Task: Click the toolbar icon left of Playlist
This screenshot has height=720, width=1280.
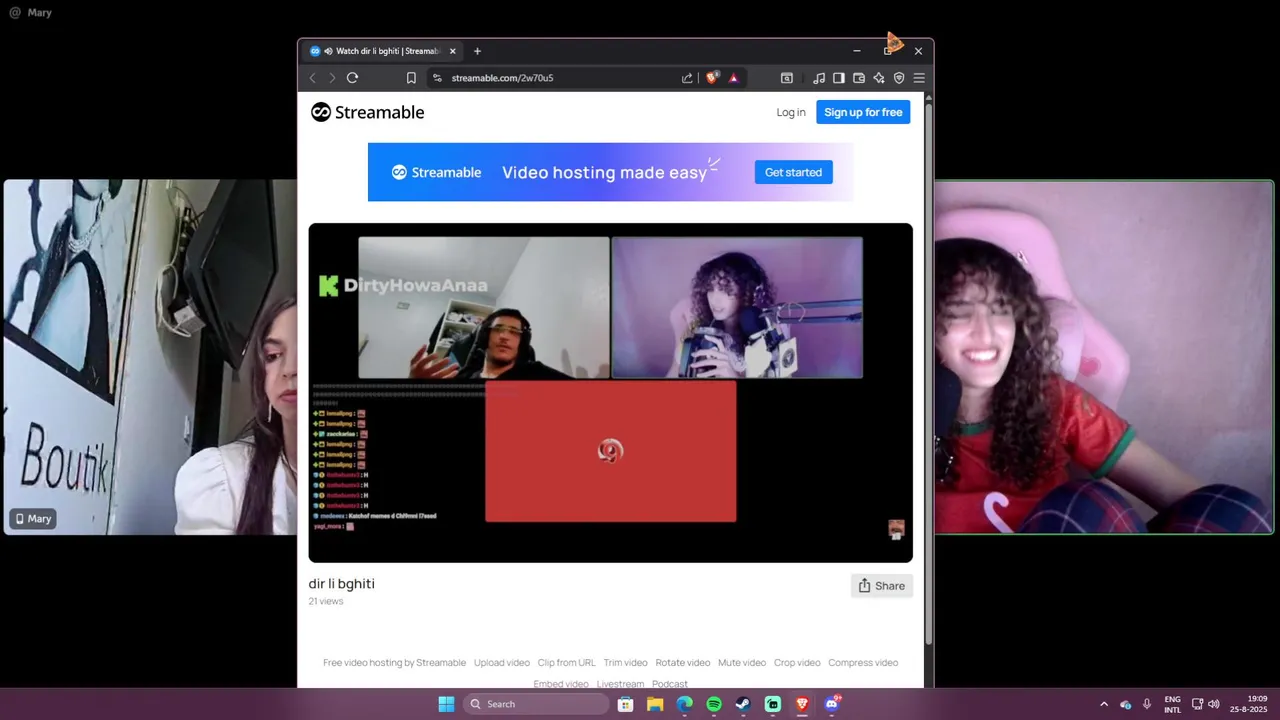Action: tap(787, 78)
